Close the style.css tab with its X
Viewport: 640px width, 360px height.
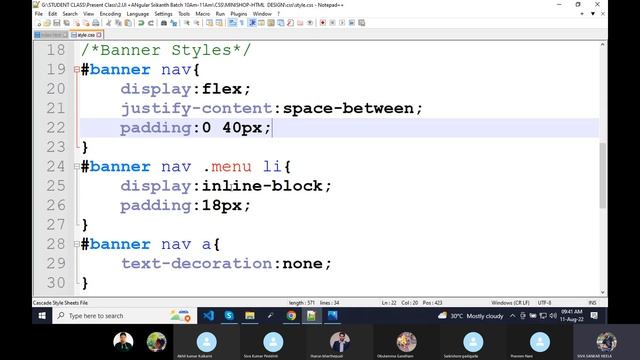click(99, 35)
